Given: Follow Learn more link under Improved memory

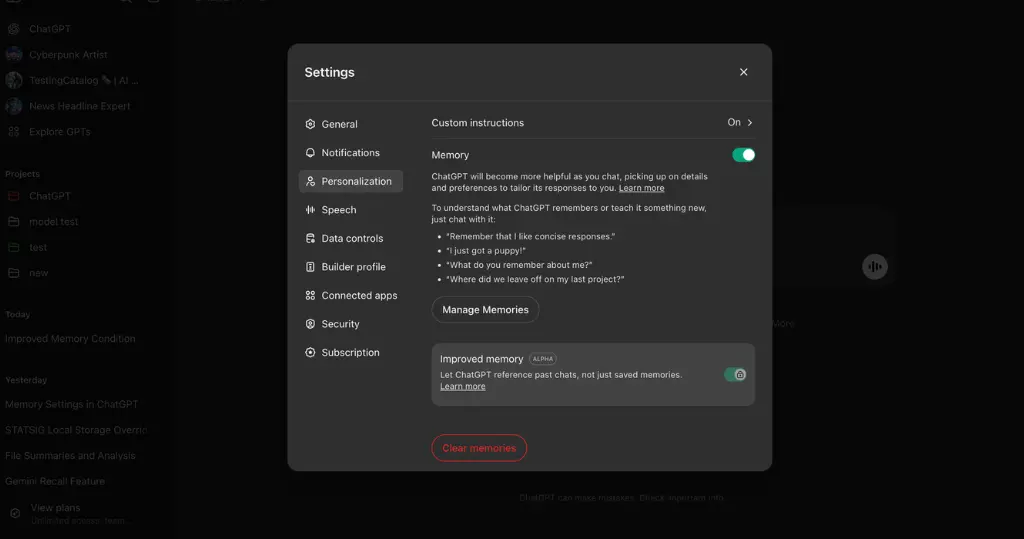Looking at the screenshot, I should 462,387.
